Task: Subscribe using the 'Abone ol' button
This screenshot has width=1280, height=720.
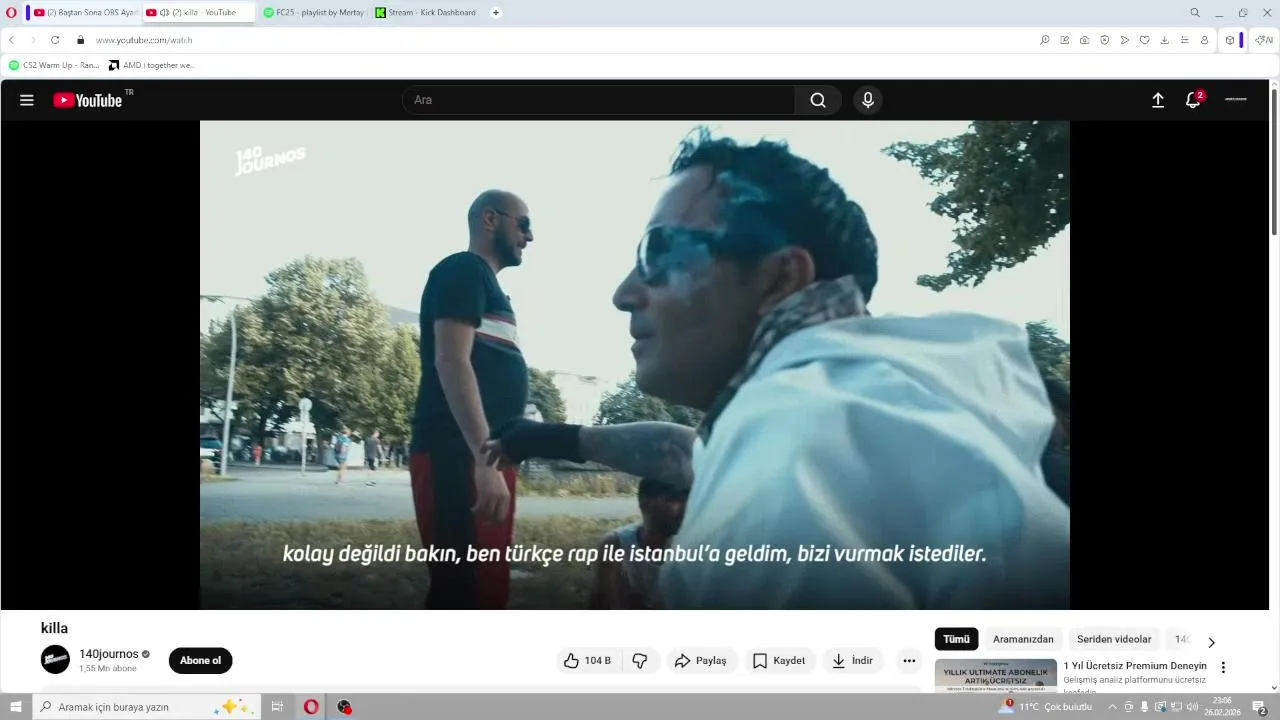Action: (x=200, y=661)
